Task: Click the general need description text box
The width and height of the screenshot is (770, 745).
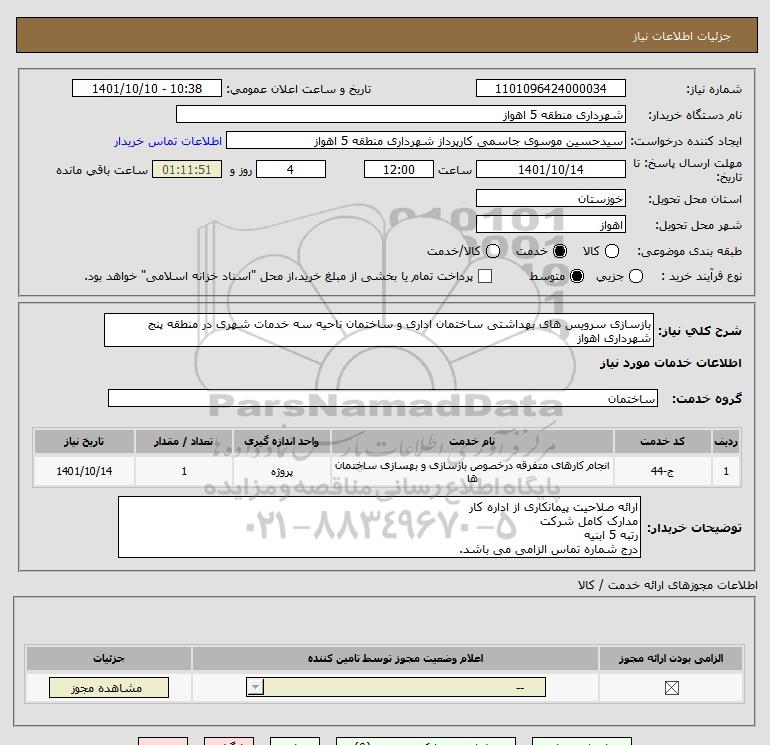Action: coord(379,331)
